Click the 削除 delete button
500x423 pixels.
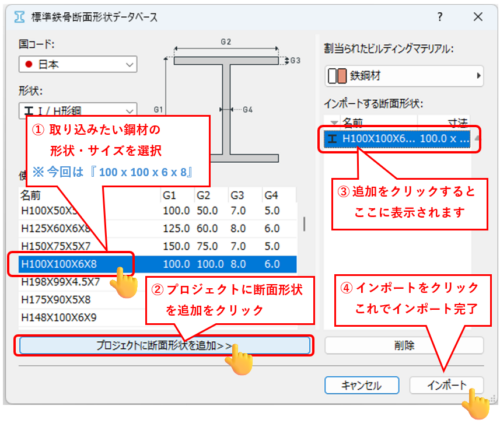[404, 345]
